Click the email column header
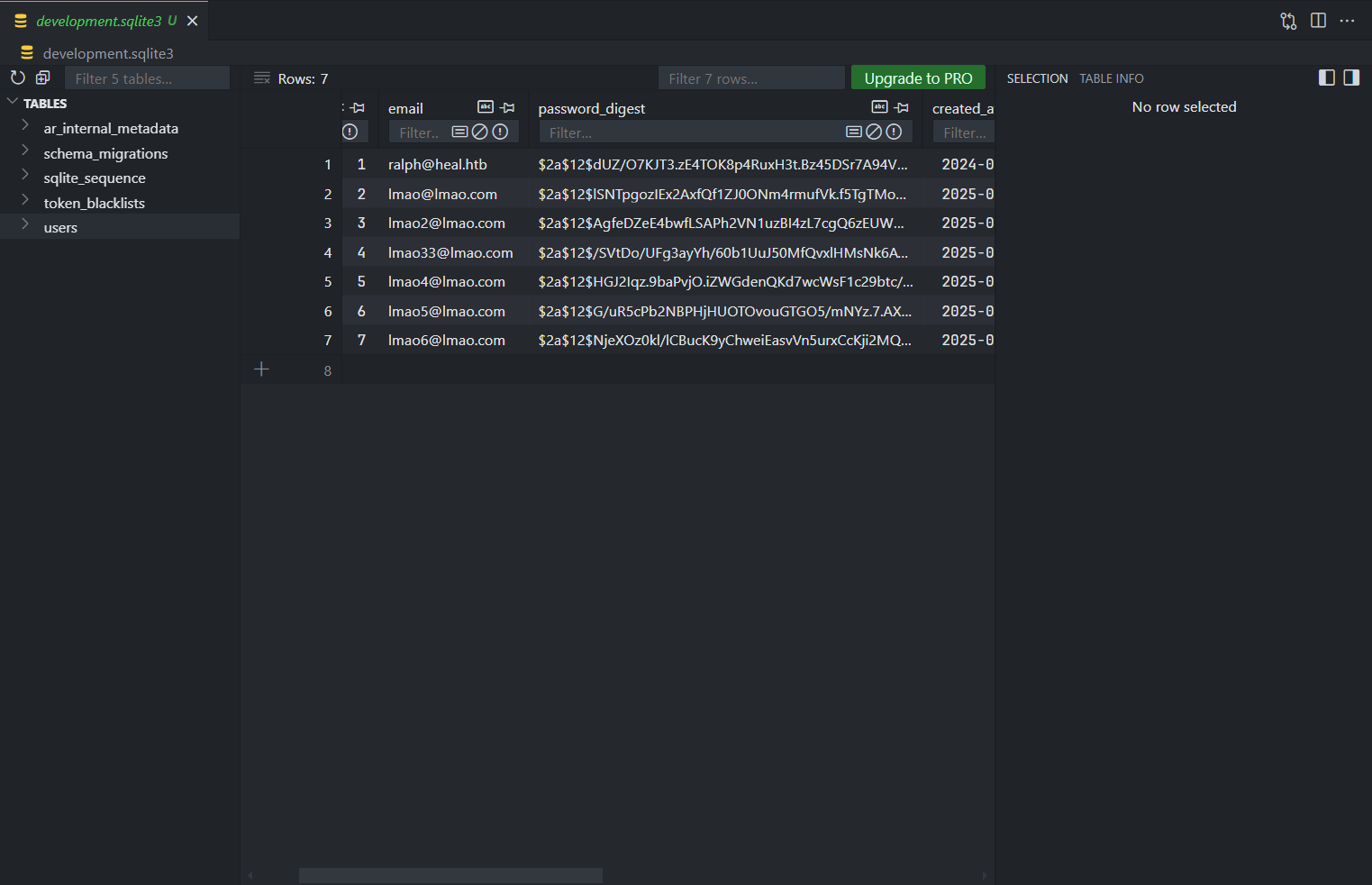 [405, 108]
